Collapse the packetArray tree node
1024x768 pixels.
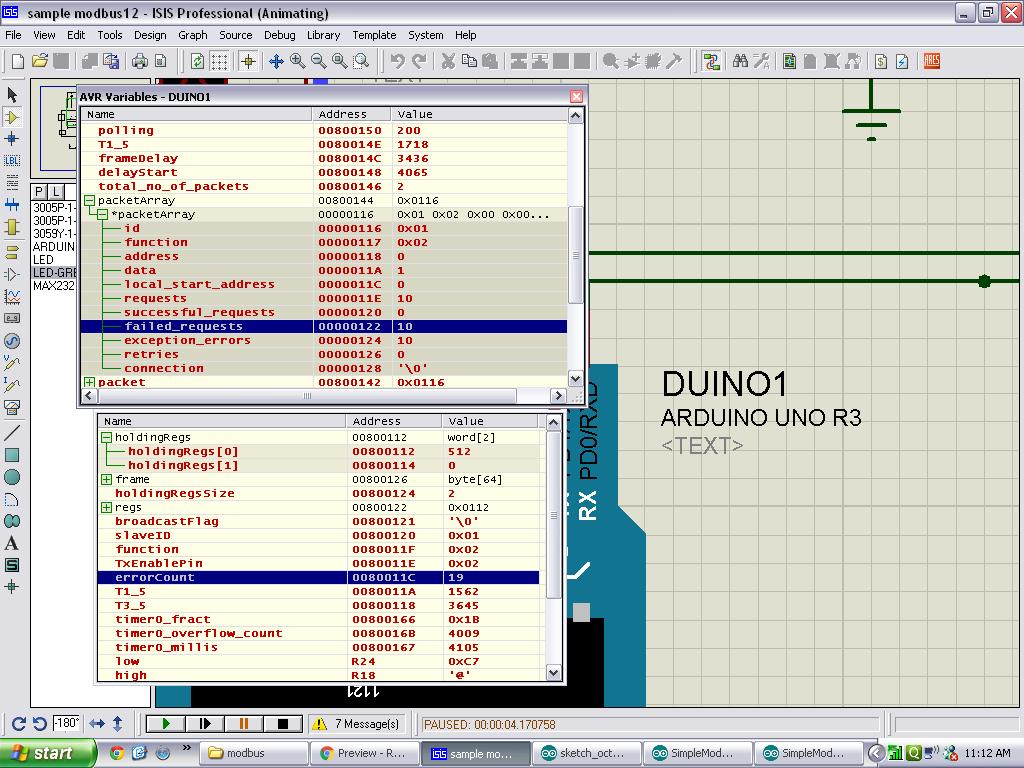(x=89, y=200)
